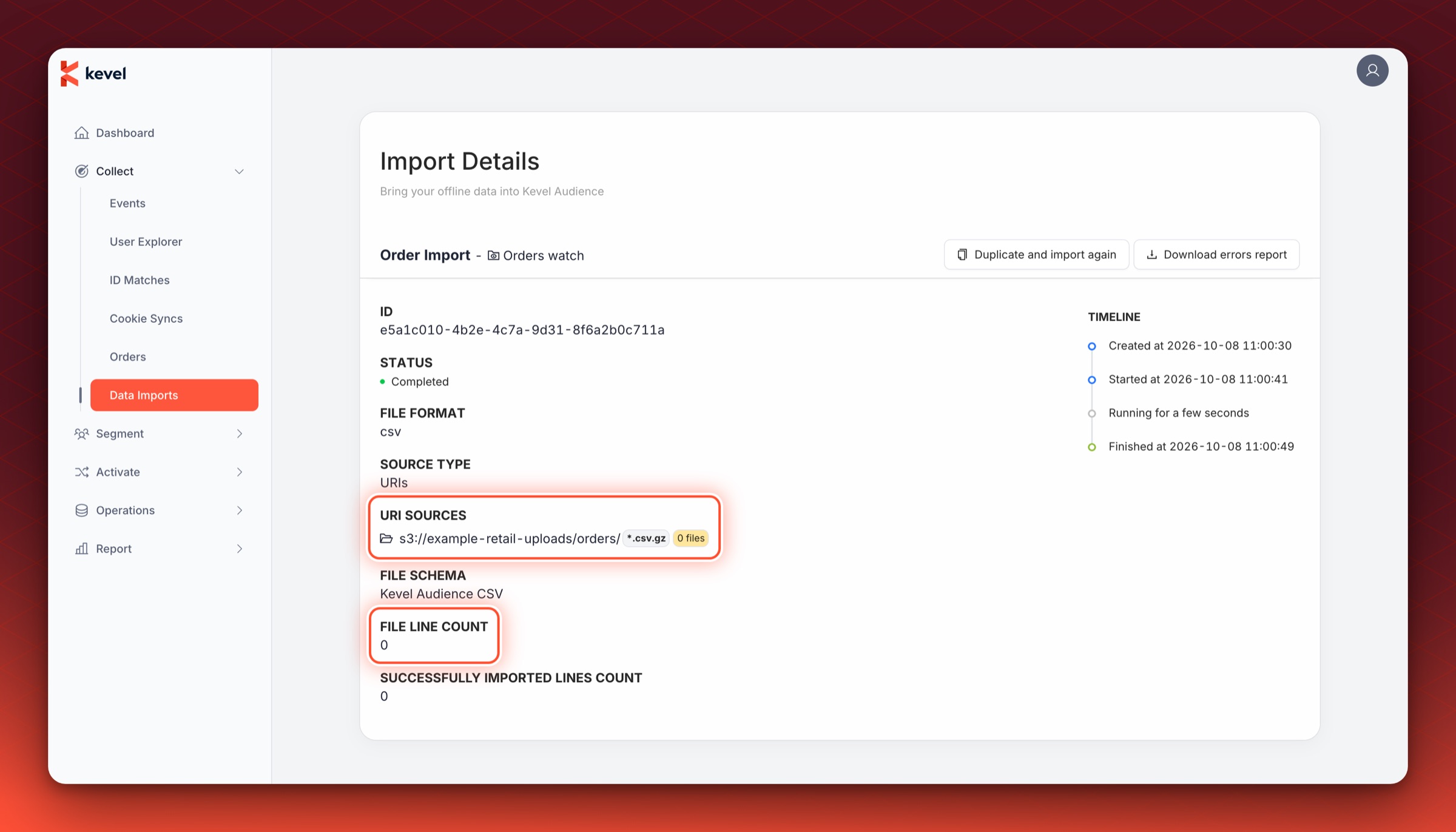This screenshot has height=832, width=1456.
Task: Select Orders in sidebar
Action: point(127,356)
